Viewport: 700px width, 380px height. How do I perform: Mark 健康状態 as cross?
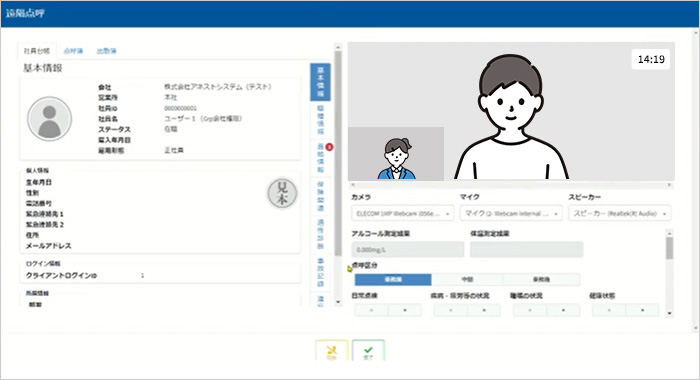coord(642,310)
